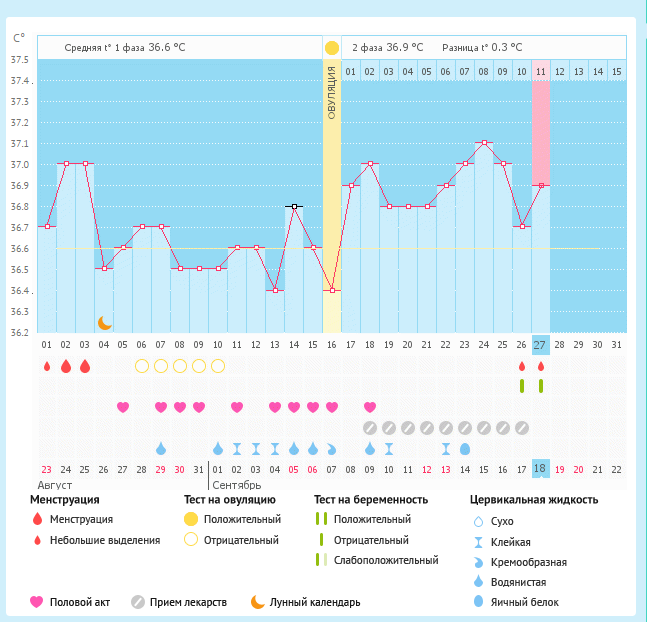Image resolution: width=647 pixels, height=625 pixels.
Task: Click the 37.1 peak temperature point on day 24
Action: [484, 143]
